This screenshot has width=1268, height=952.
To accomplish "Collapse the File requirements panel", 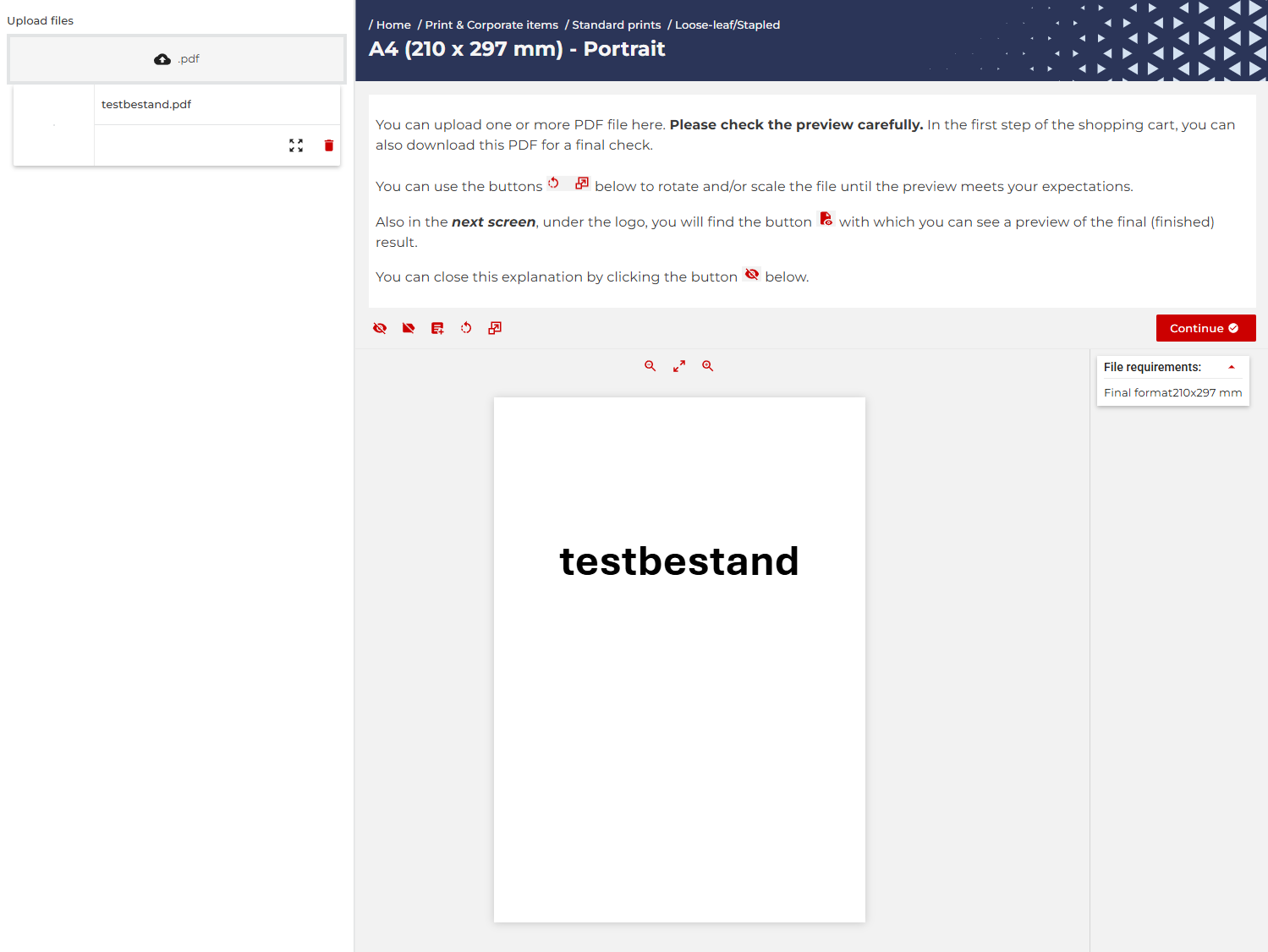I will tap(1232, 367).
